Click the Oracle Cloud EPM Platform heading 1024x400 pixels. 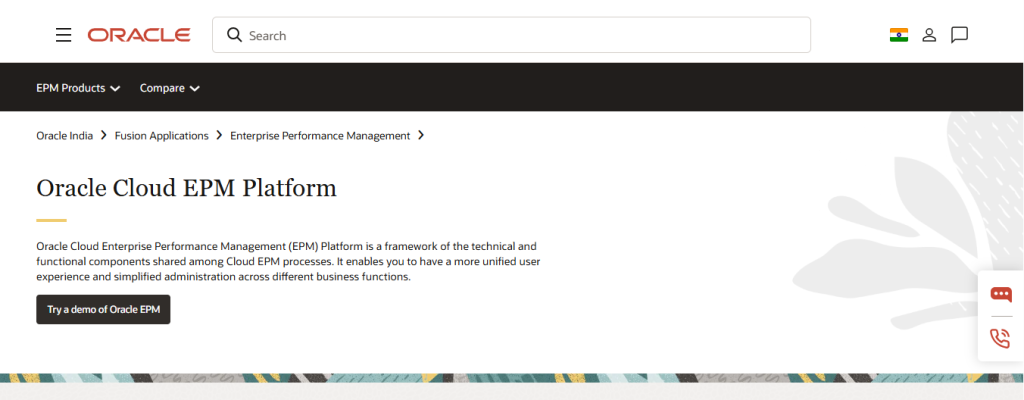click(x=186, y=188)
